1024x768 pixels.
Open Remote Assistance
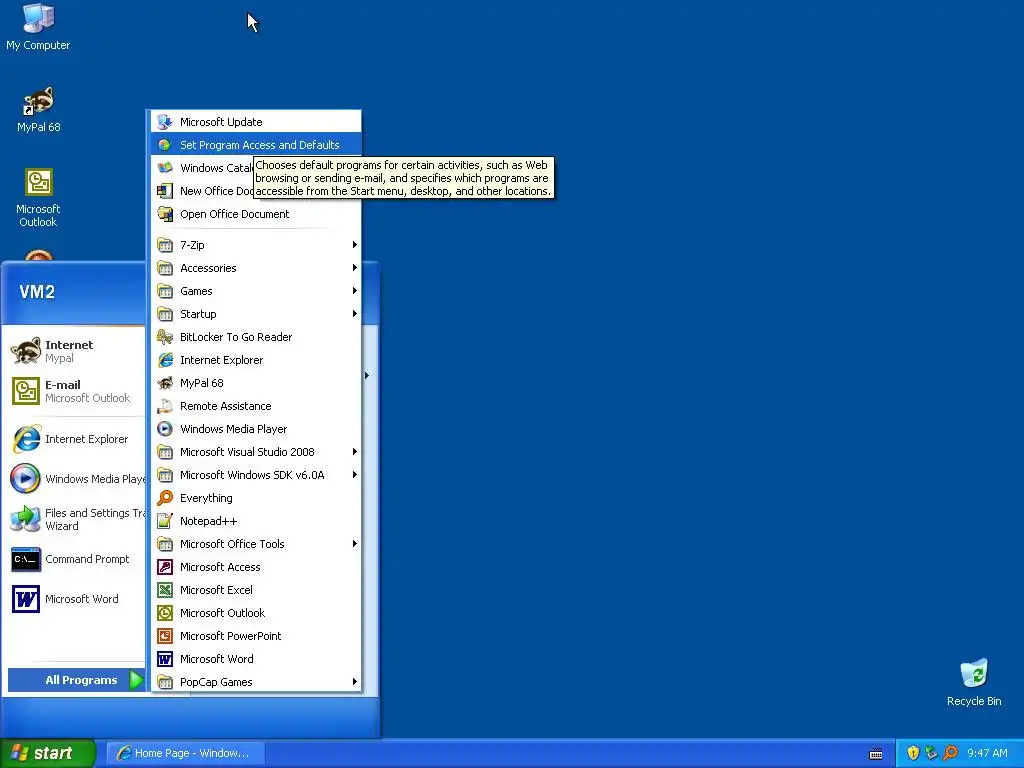point(255,406)
